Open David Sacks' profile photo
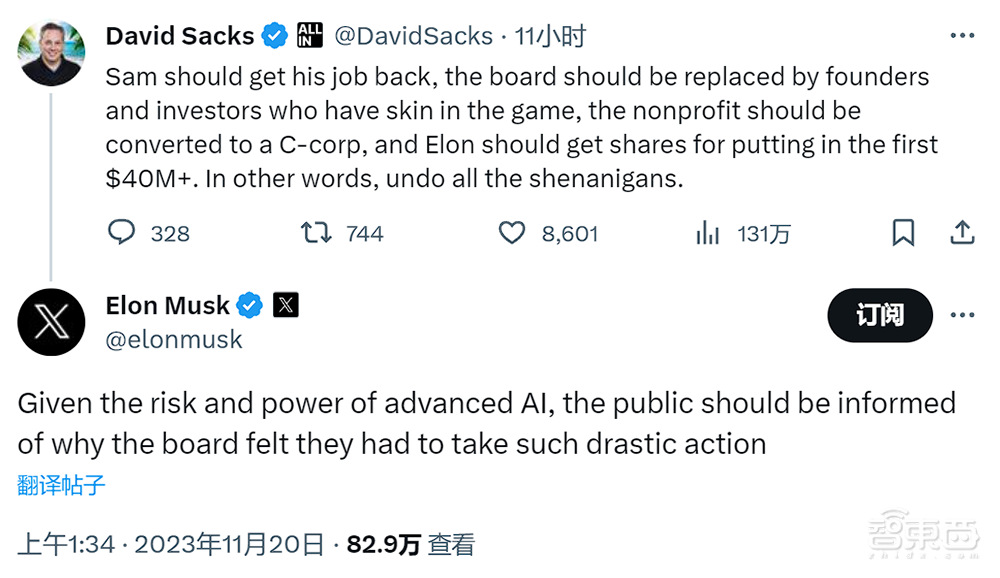The image size is (1000, 578). coord(51,53)
